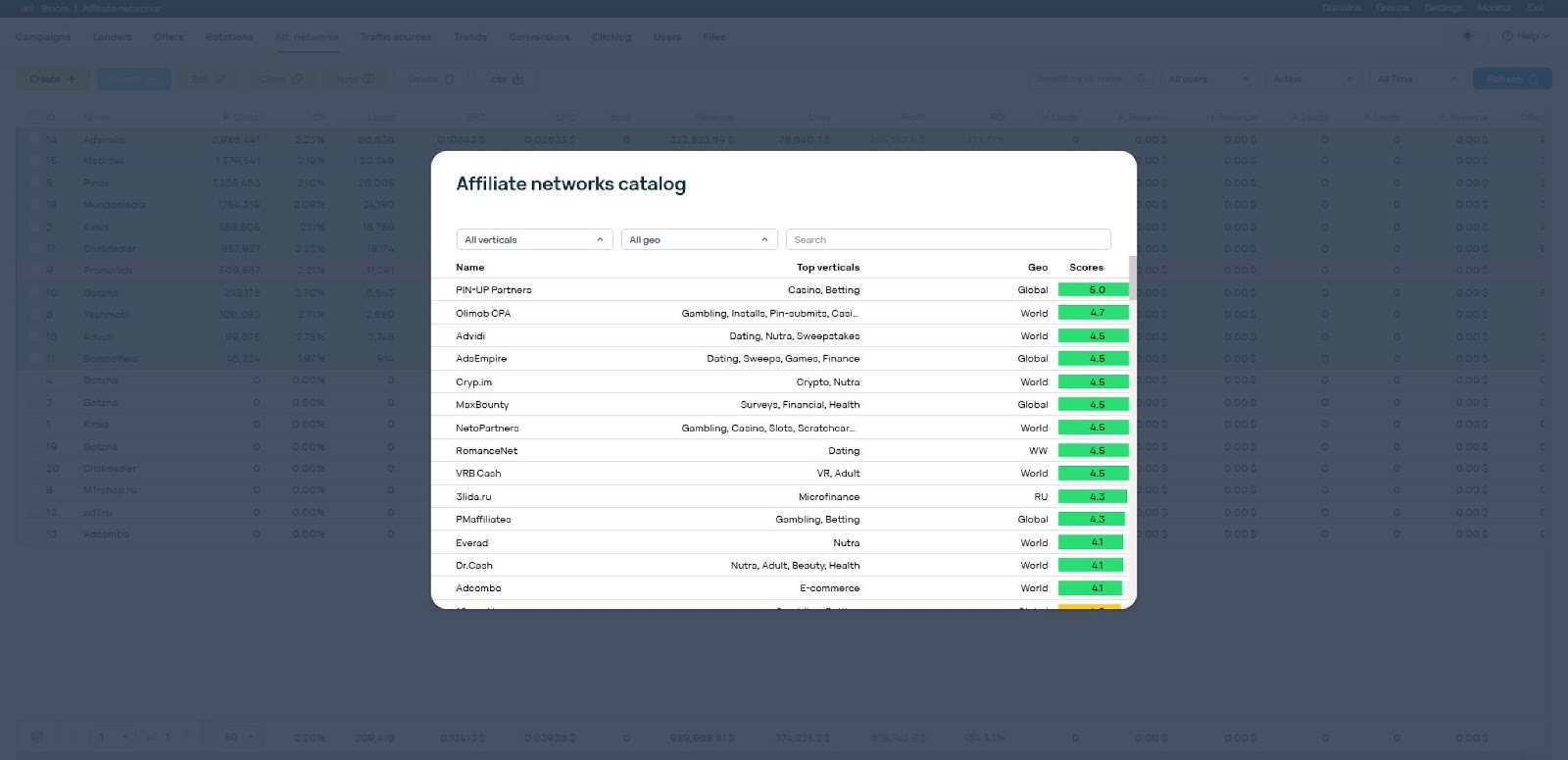Select the Advidi catalog row

click(x=780, y=335)
